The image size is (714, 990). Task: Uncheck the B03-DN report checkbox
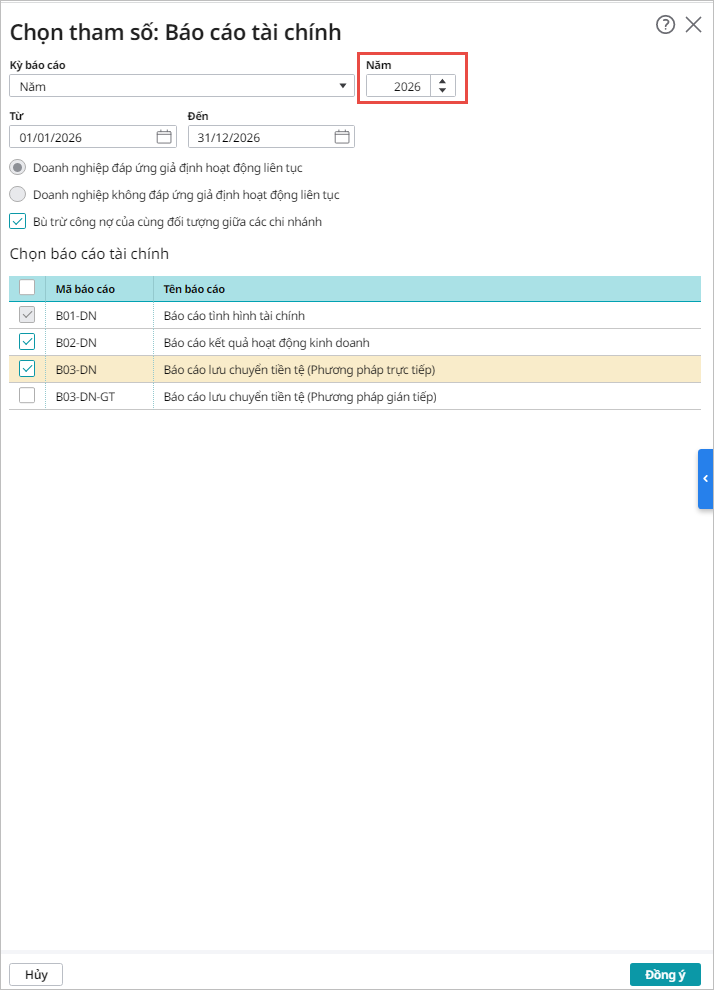click(27, 369)
